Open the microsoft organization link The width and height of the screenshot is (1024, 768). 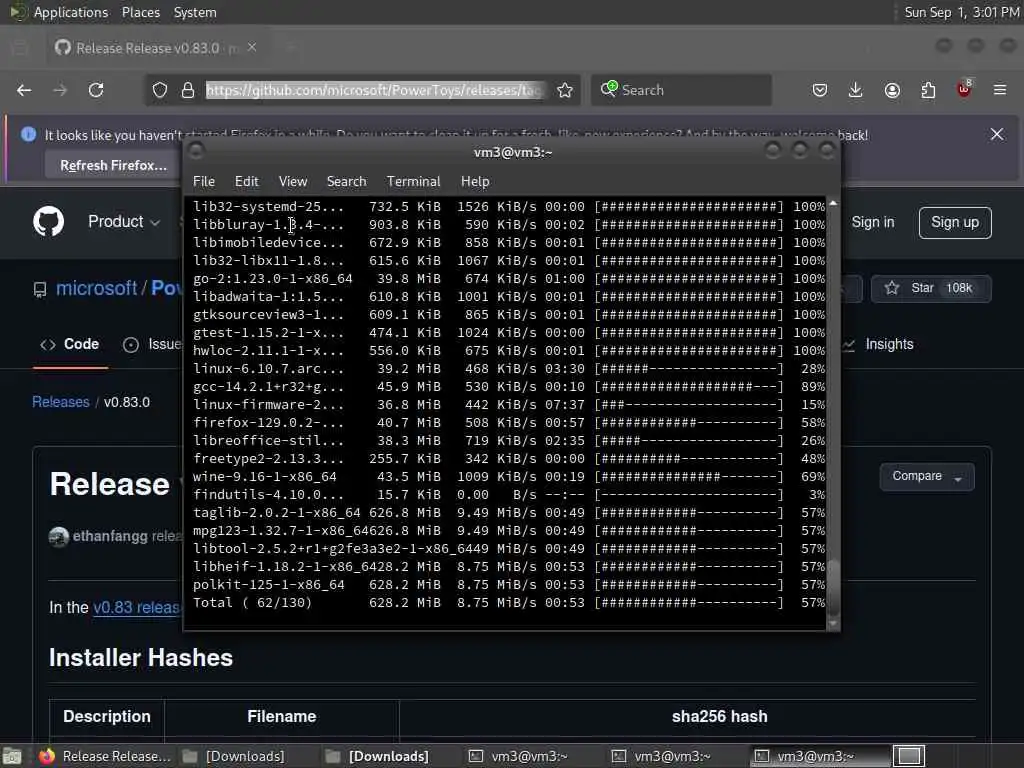[x=96, y=288]
